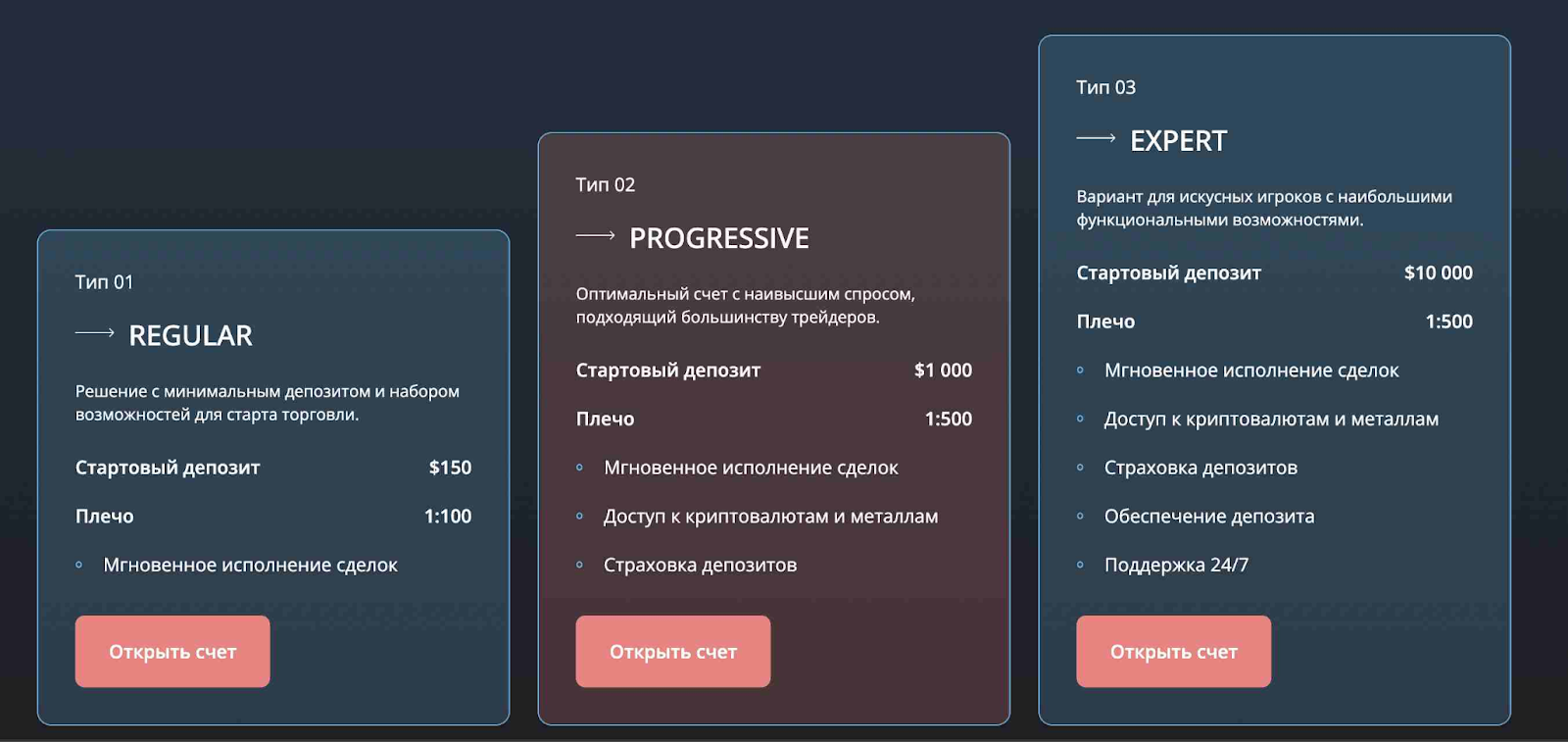
Task: Click the arrow icon beside PROGRESSIVE
Action: pos(595,235)
